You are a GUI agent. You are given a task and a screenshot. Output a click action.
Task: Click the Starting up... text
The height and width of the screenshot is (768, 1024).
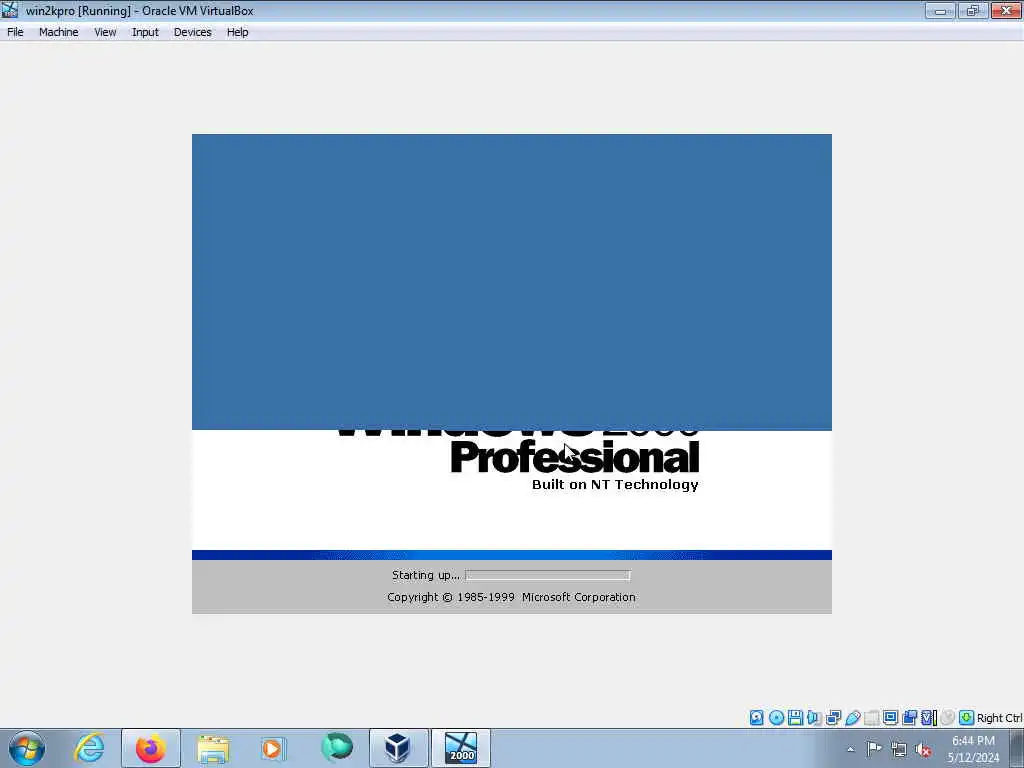(x=425, y=575)
